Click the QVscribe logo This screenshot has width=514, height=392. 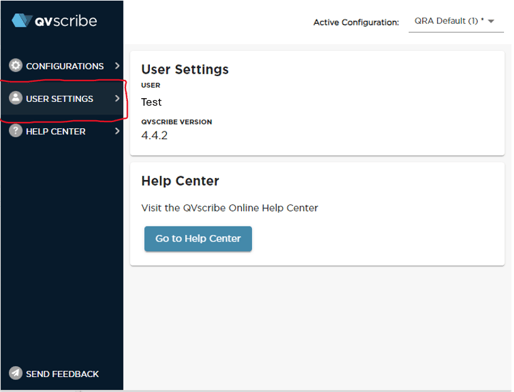54,21
